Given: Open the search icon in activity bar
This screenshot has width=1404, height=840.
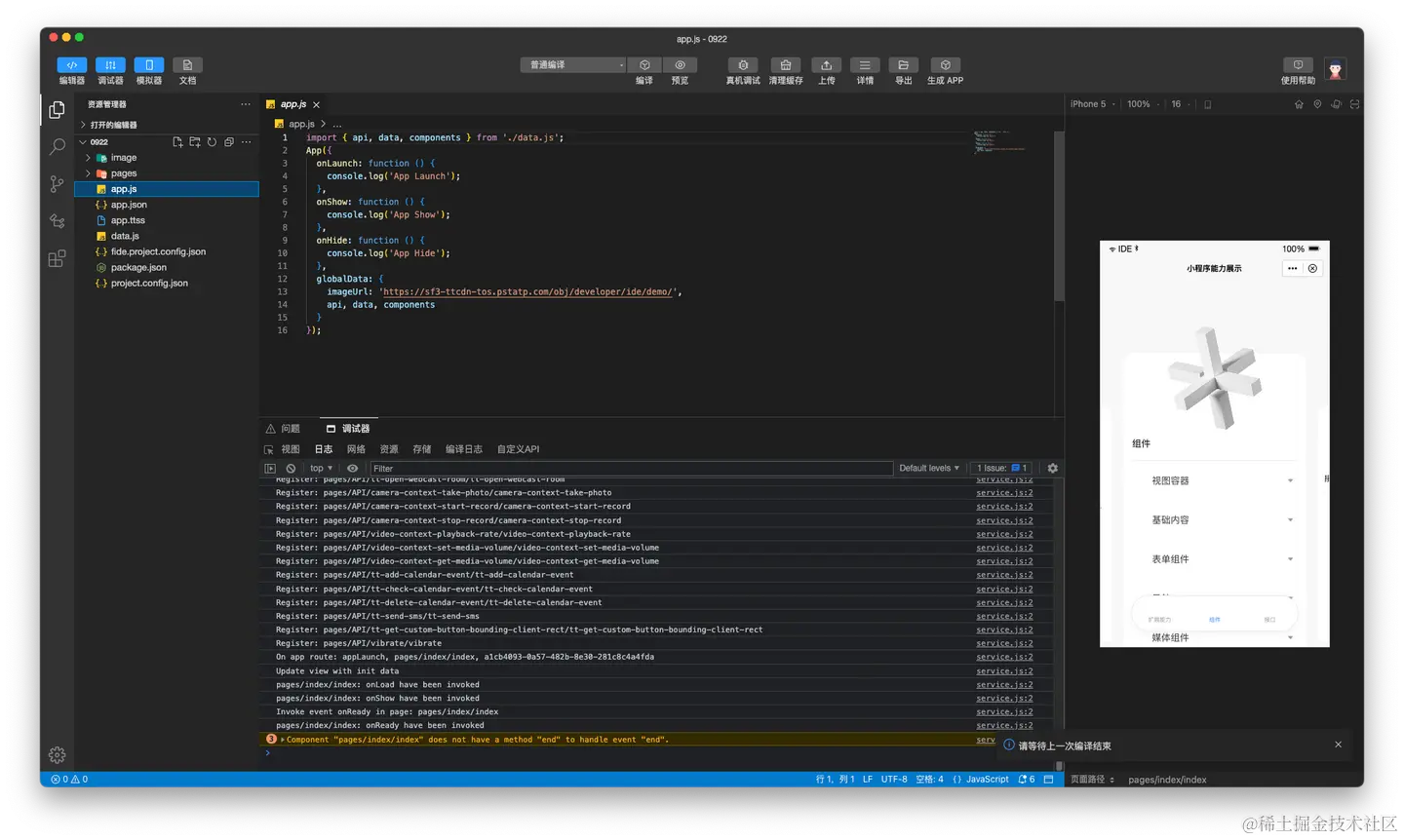Looking at the screenshot, I should click(x=58, y=146).
